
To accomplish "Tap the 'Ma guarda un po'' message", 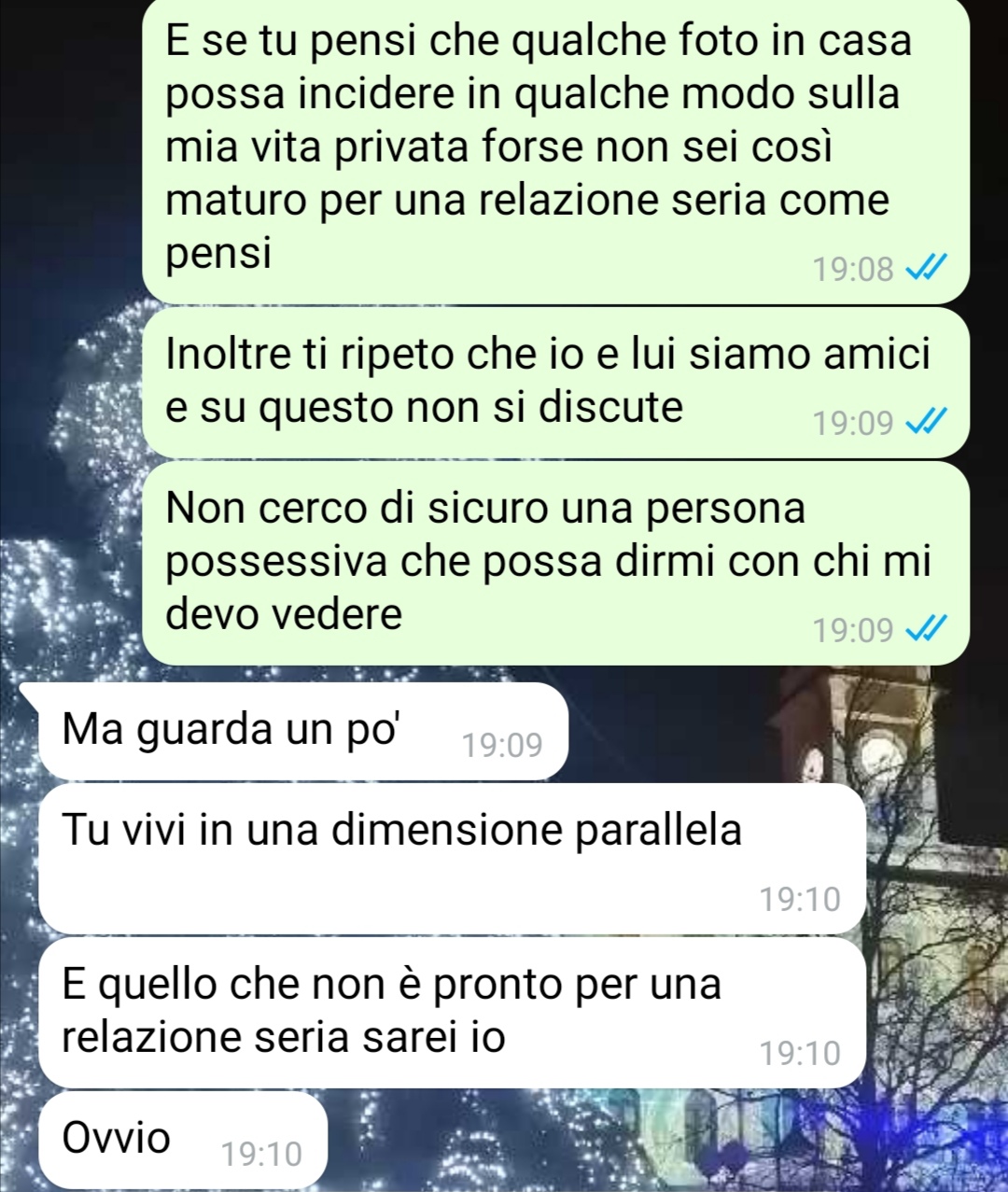I will click(303, 731).
